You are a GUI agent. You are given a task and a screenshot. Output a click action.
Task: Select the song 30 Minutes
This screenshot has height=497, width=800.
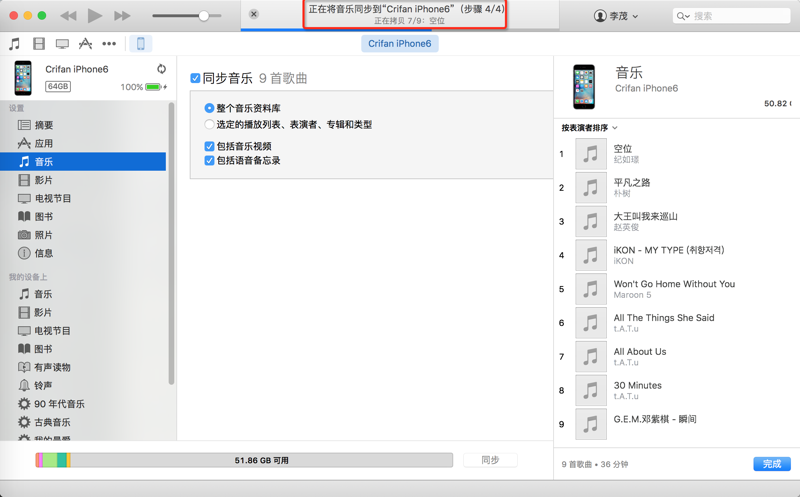point(677,390)
